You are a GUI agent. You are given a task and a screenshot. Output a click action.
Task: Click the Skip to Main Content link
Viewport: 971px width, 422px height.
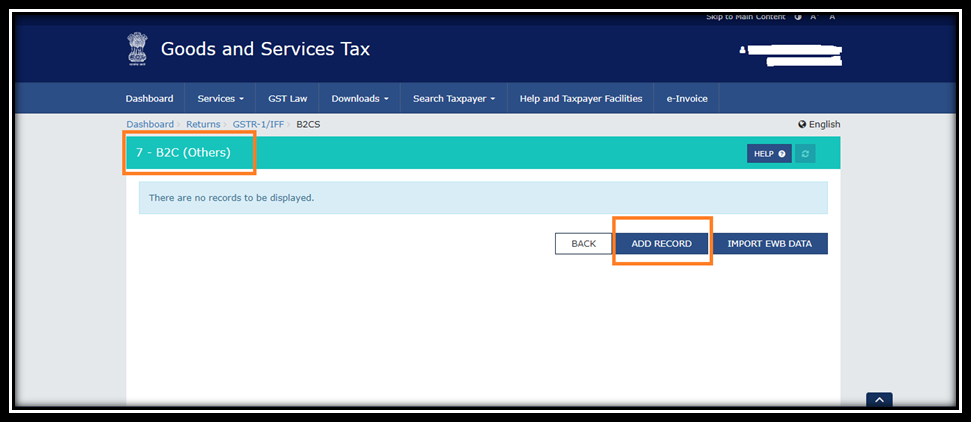[746, 17]
